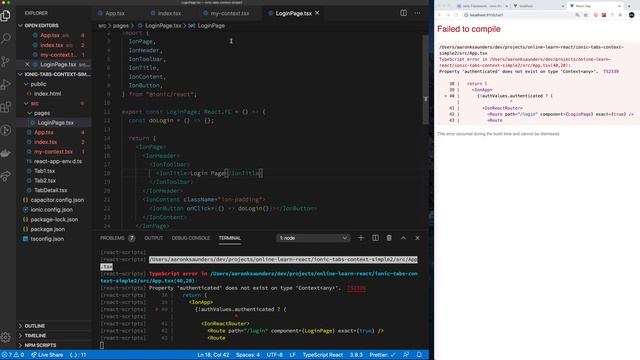Image resolution: width=640 pixels, height=360 pixels.
Task: Click Ln 18, Col 42 in the status bar
Action: (x=213, y=355)
